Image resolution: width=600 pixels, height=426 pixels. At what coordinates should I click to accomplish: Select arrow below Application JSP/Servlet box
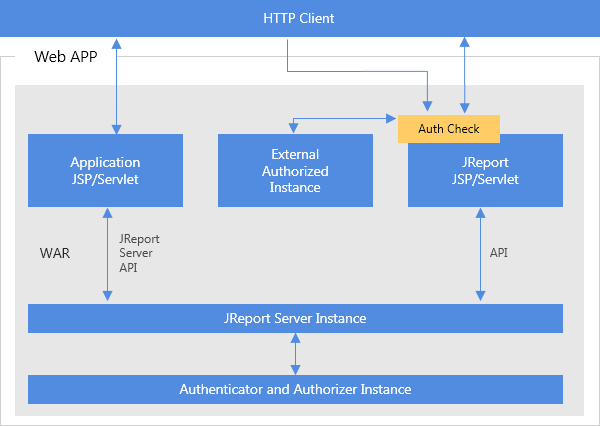coord(106,254)
